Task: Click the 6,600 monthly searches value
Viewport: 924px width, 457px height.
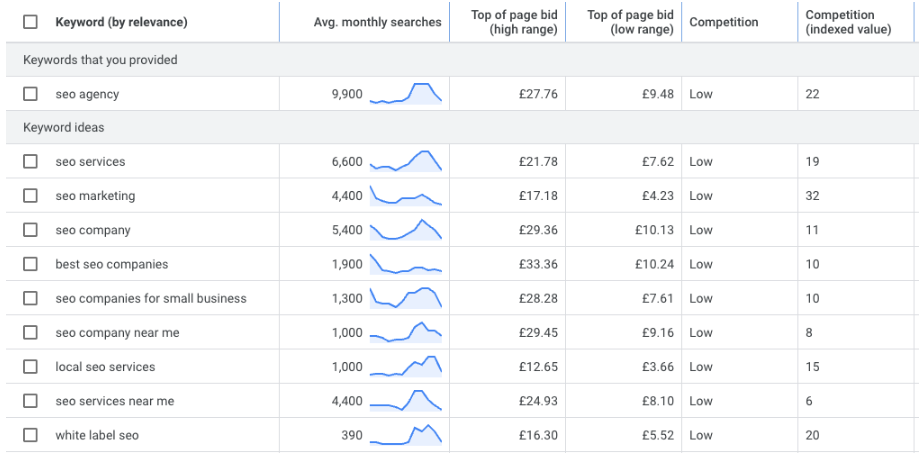Action: tap(348, 161)
